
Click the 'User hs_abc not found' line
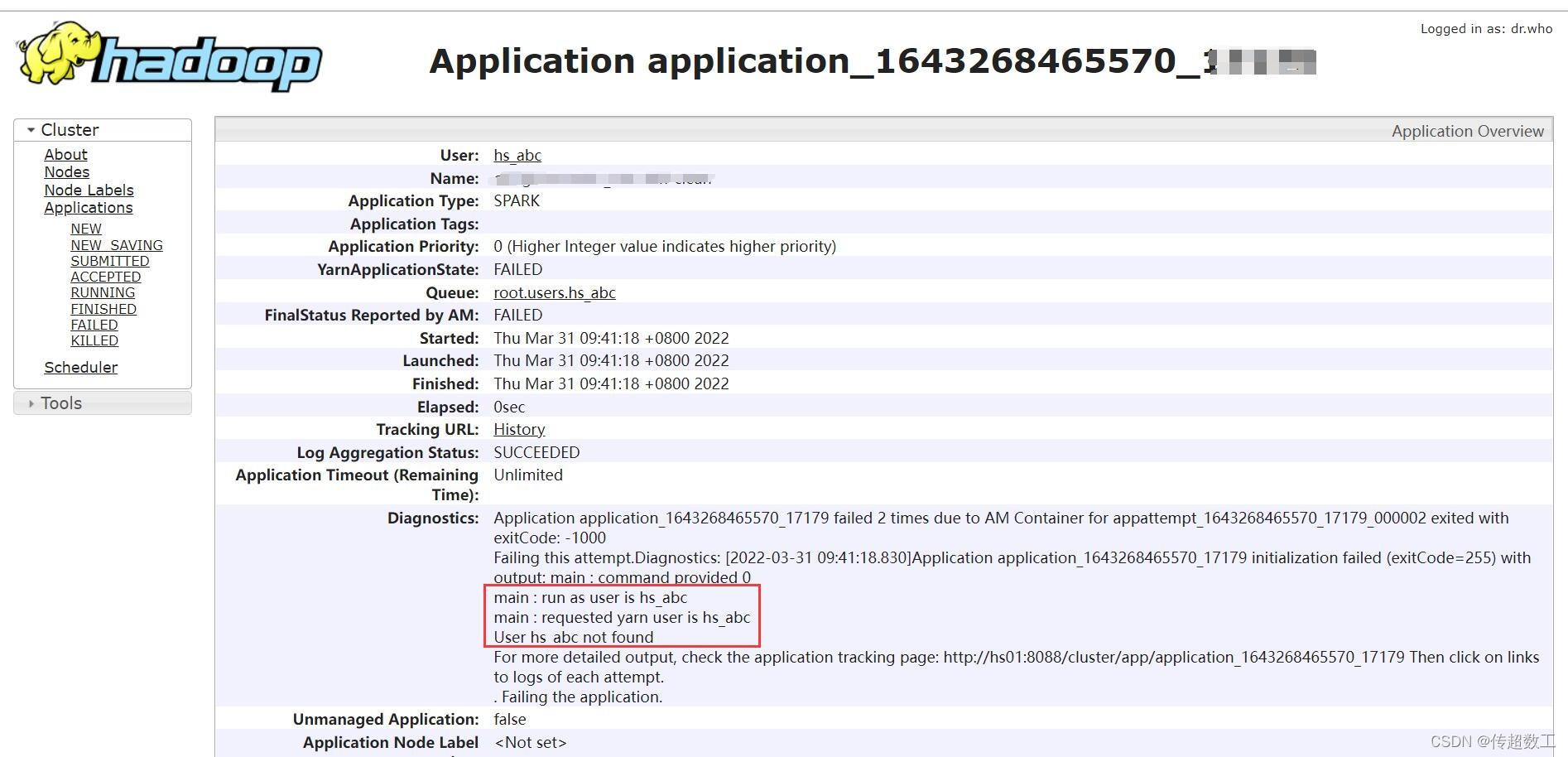point(574,638)
